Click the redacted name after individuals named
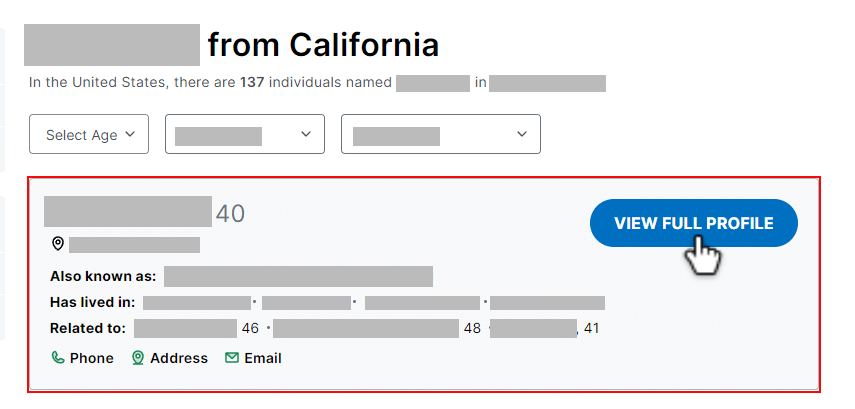855x409 pixels. tap(433, 83)
